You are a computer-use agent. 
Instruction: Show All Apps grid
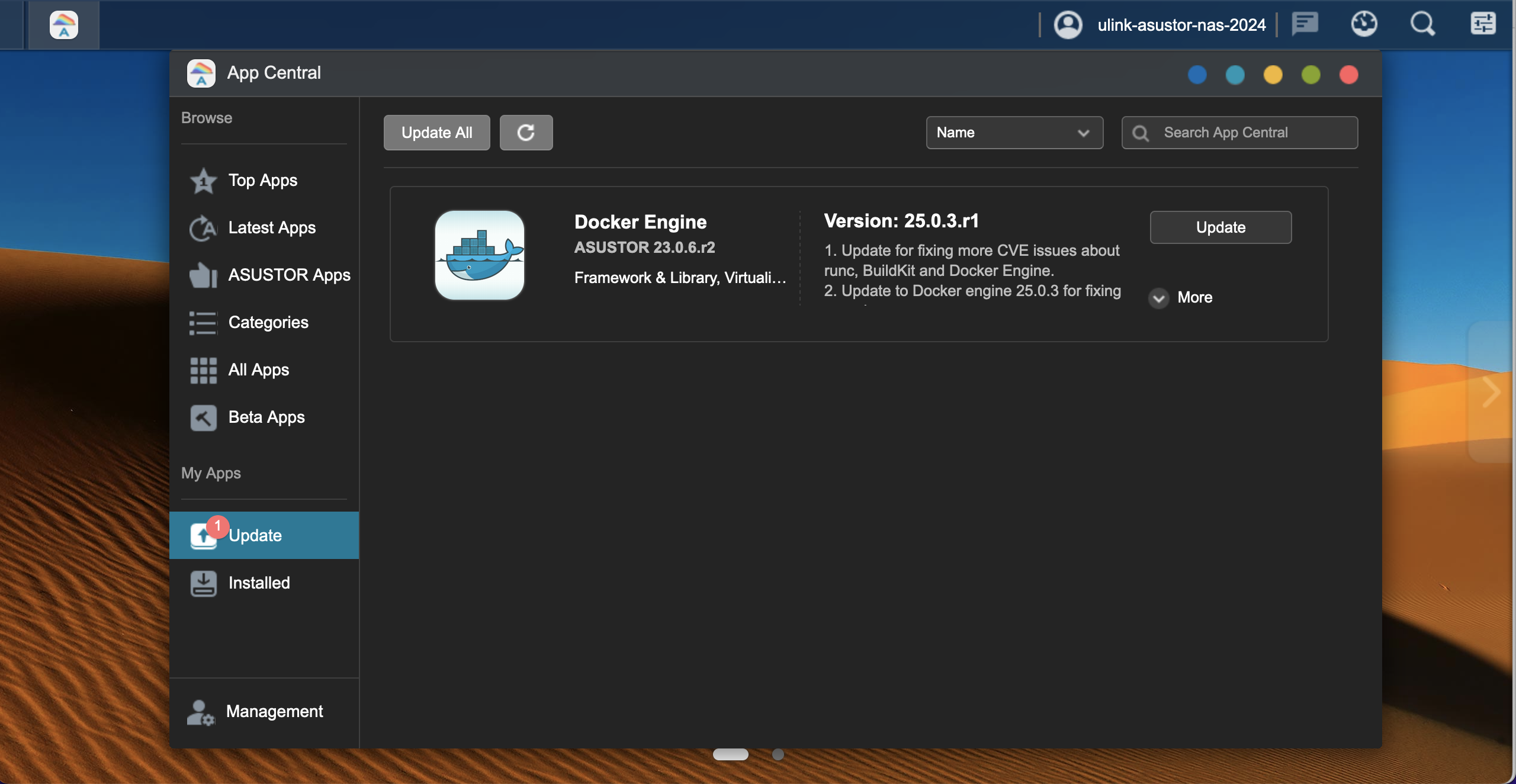coord(258,369)
